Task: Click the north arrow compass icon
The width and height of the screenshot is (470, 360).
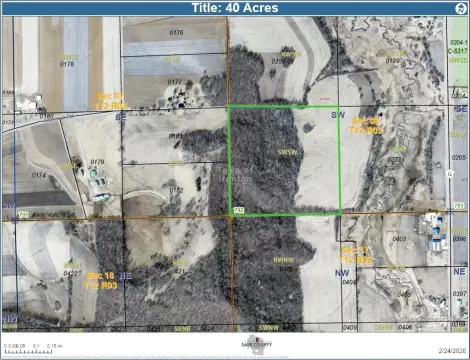Action: [460, 8]
